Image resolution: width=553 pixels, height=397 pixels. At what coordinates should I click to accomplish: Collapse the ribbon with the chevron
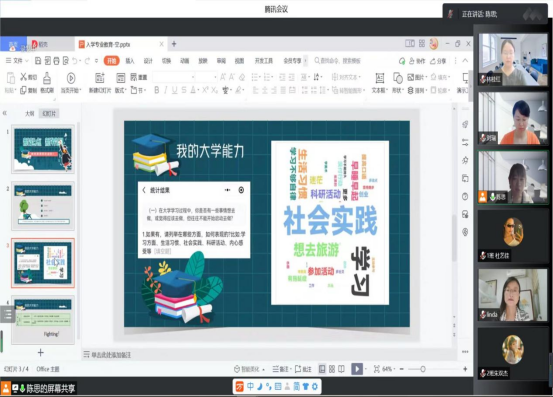[465, 61]
